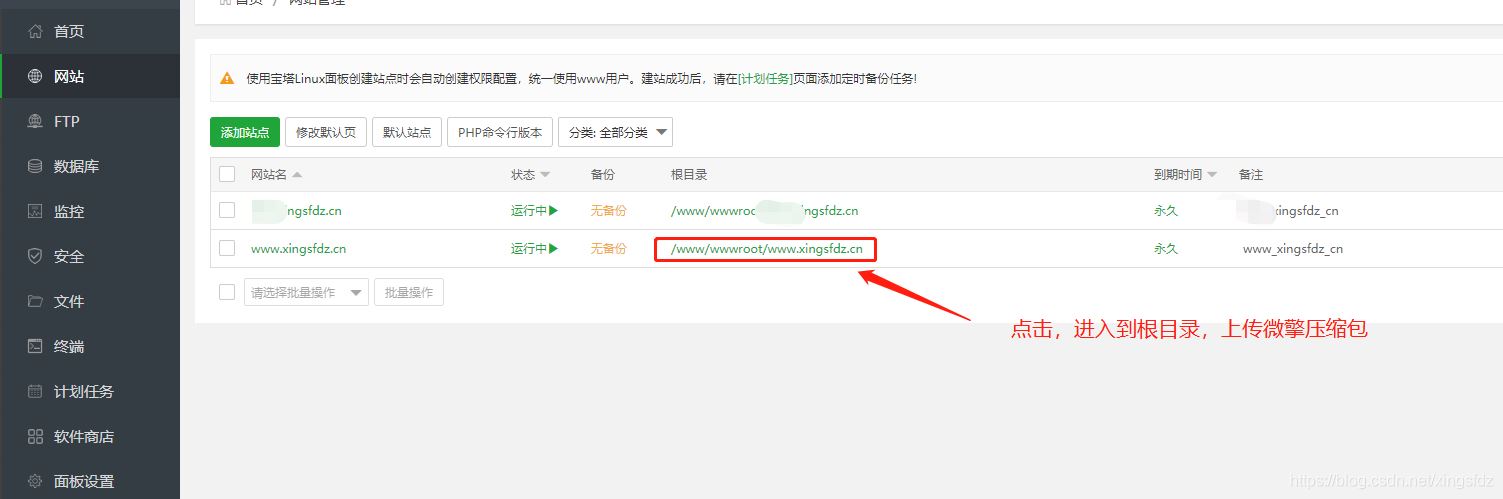Expand the 请选择批量操作 dropdown
Image resolution: width=1503 pixels, height=499 pixels.
(306, 293)
